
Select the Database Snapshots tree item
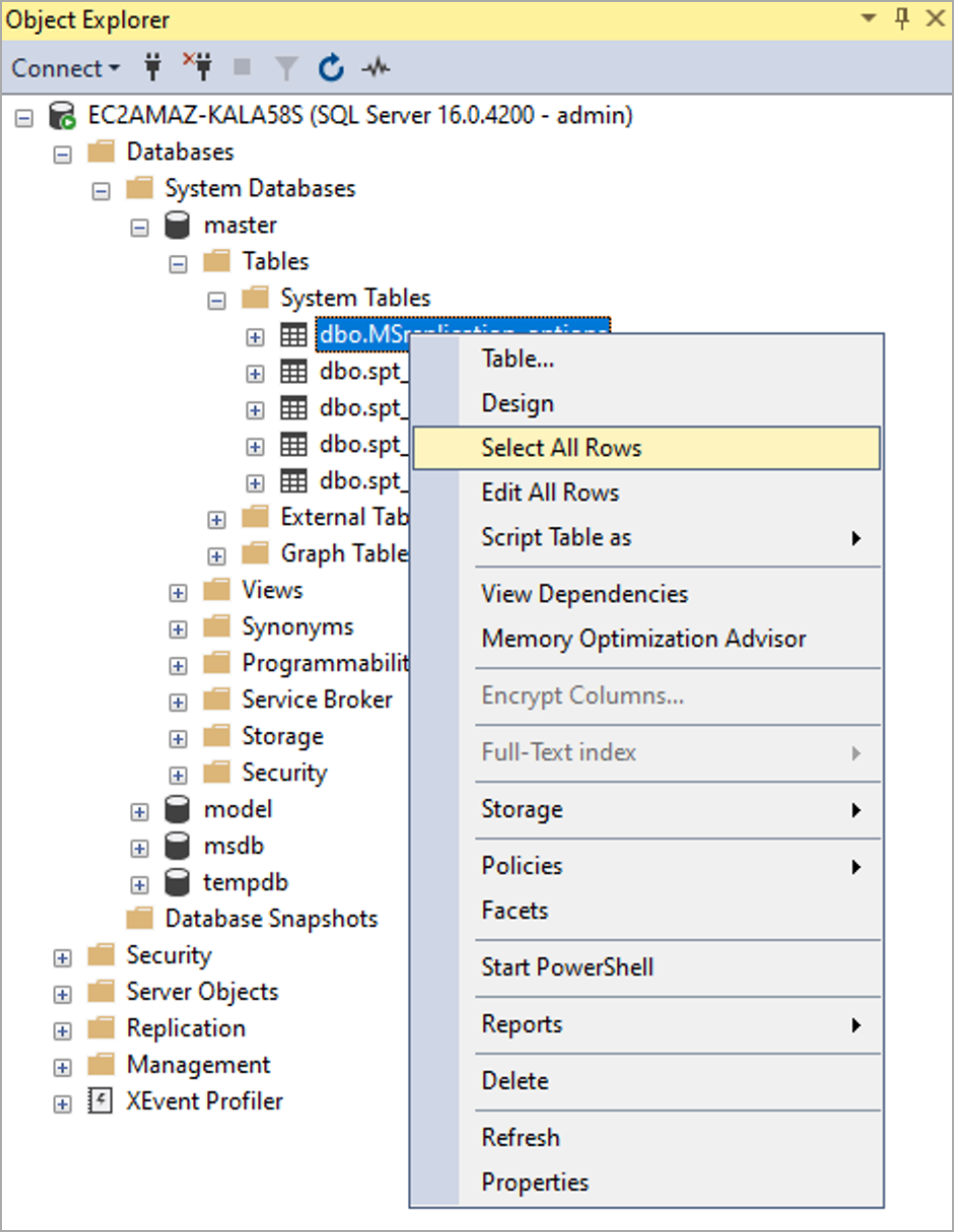point(272,919)
